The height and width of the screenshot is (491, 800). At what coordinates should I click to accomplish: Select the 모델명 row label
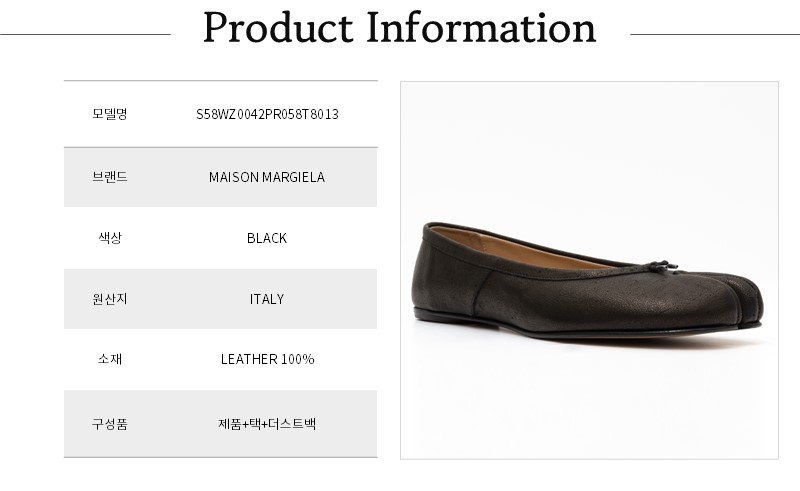click(x=110, y=114)
